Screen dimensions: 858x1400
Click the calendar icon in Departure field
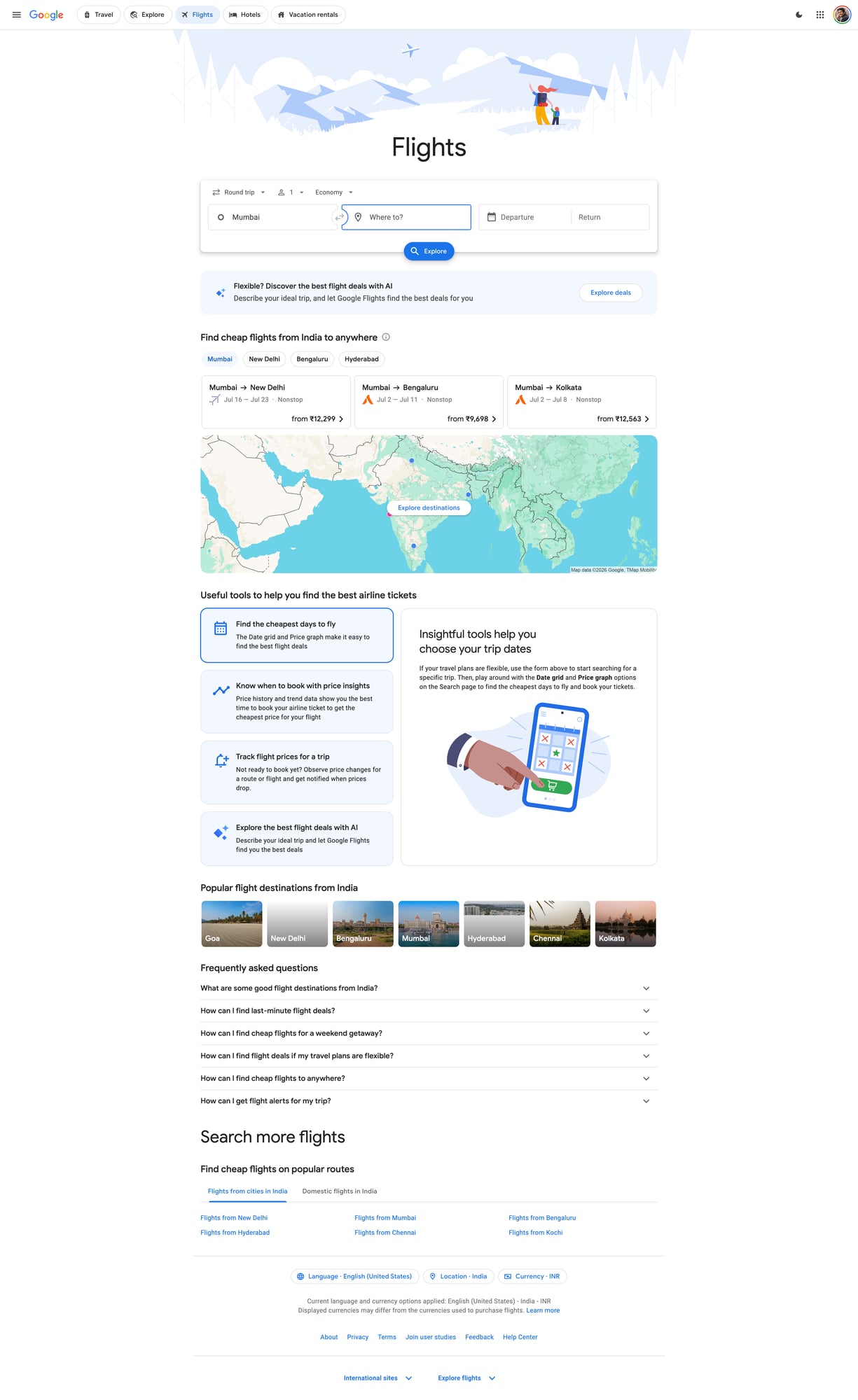(x=492, y=217)
